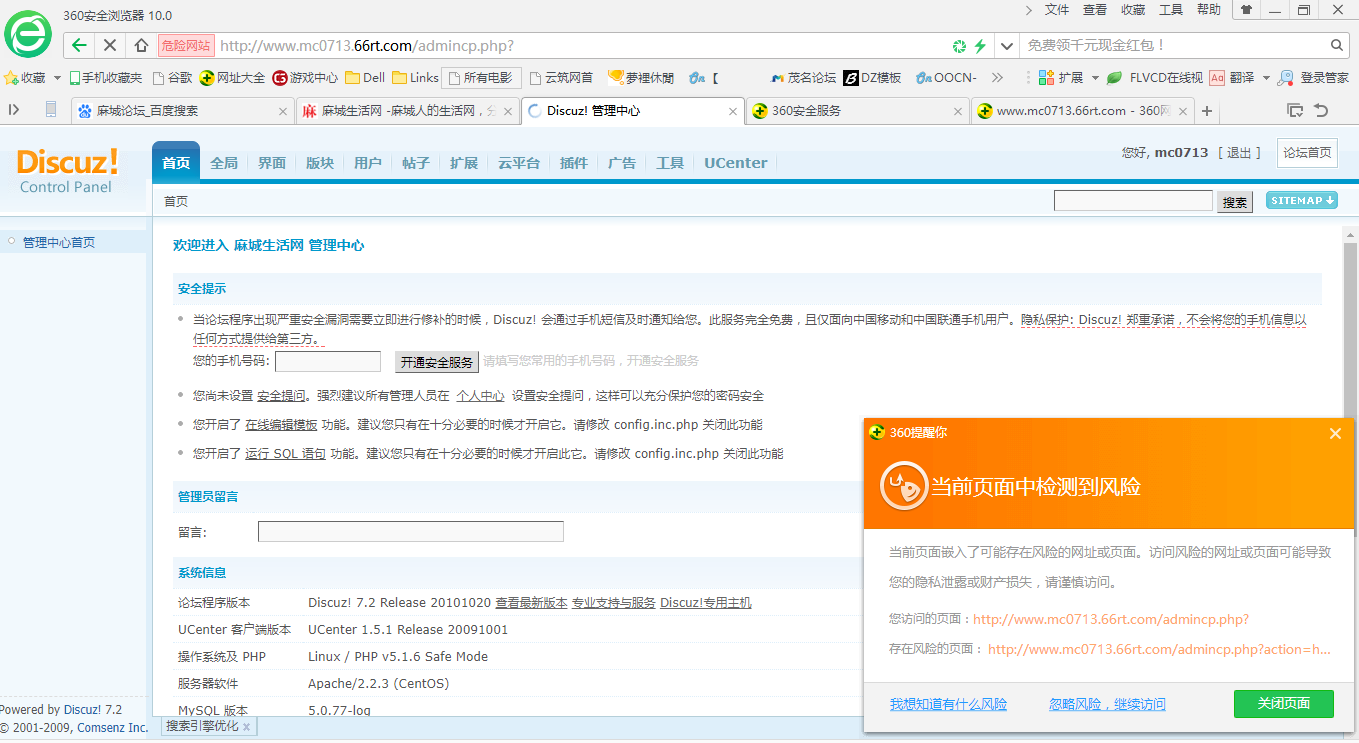Expand the 扩展 dropdown arrow
This screenshot has height=743, width=1359.
click(1094, 77)
